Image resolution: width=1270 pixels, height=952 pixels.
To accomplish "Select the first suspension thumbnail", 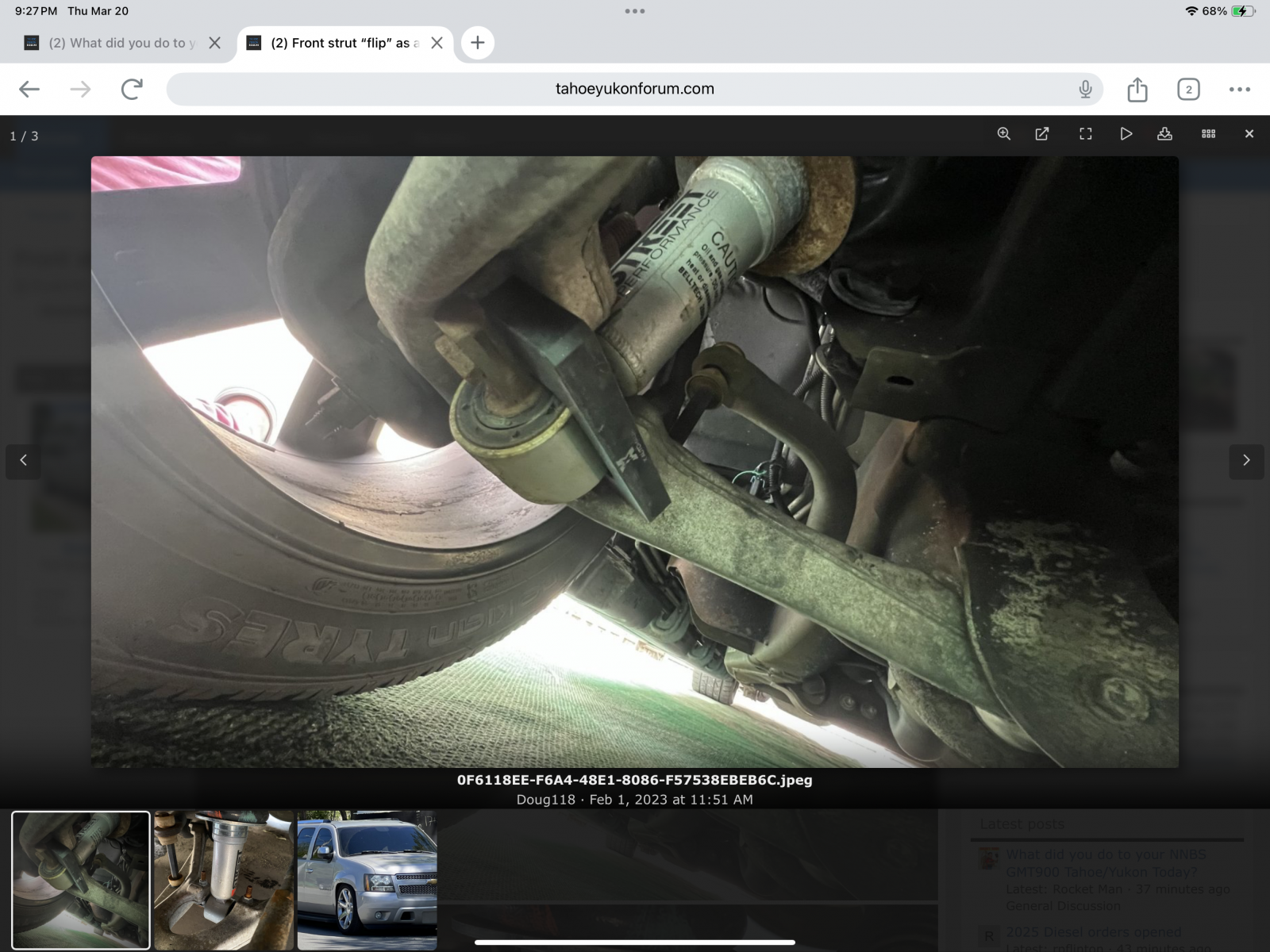I will click(x=80, y=880).
